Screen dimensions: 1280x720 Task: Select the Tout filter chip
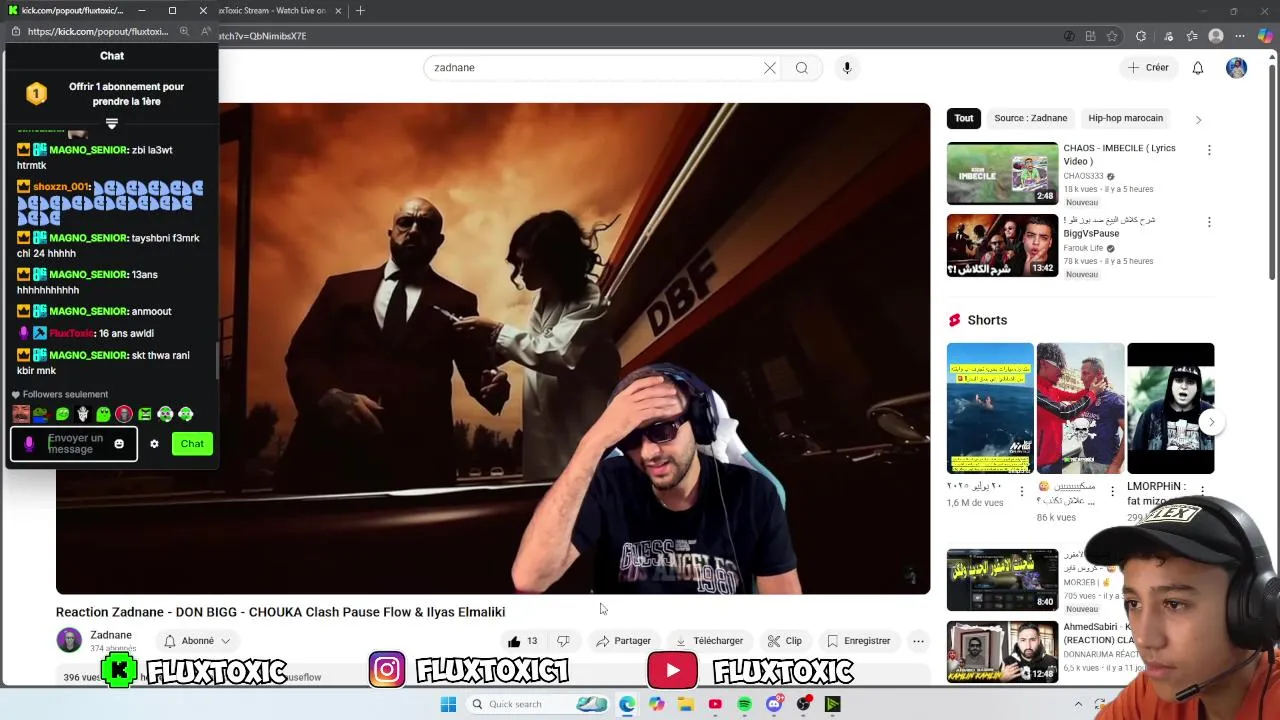pyautogui.click(x=964, y=118)
